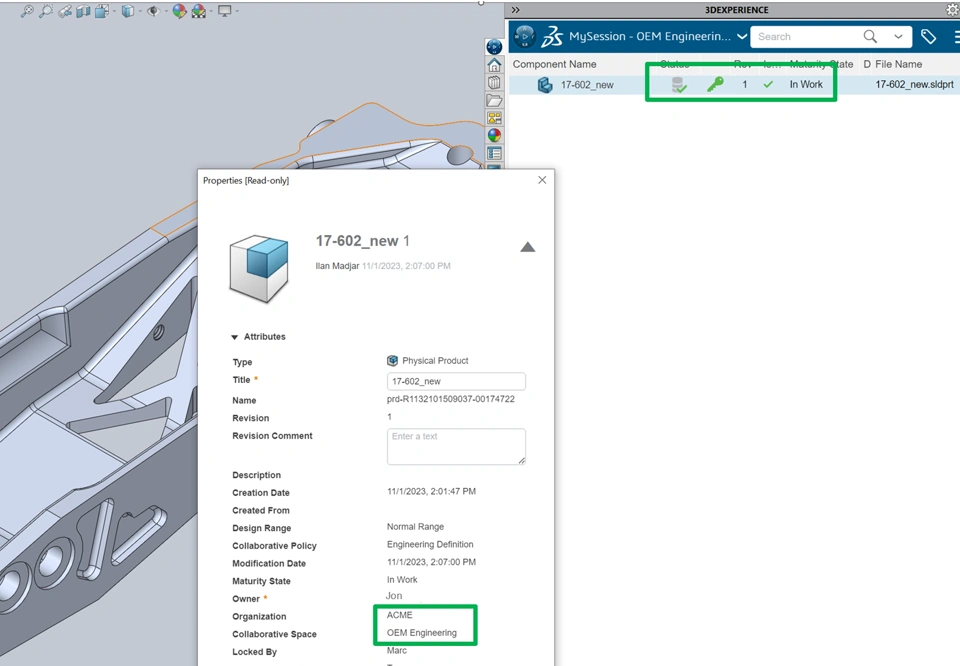Image resolution: width=960 pixels, height=666 pixels.
Task: Open the Display Style dropdown arrow
Action: [140, 11]
